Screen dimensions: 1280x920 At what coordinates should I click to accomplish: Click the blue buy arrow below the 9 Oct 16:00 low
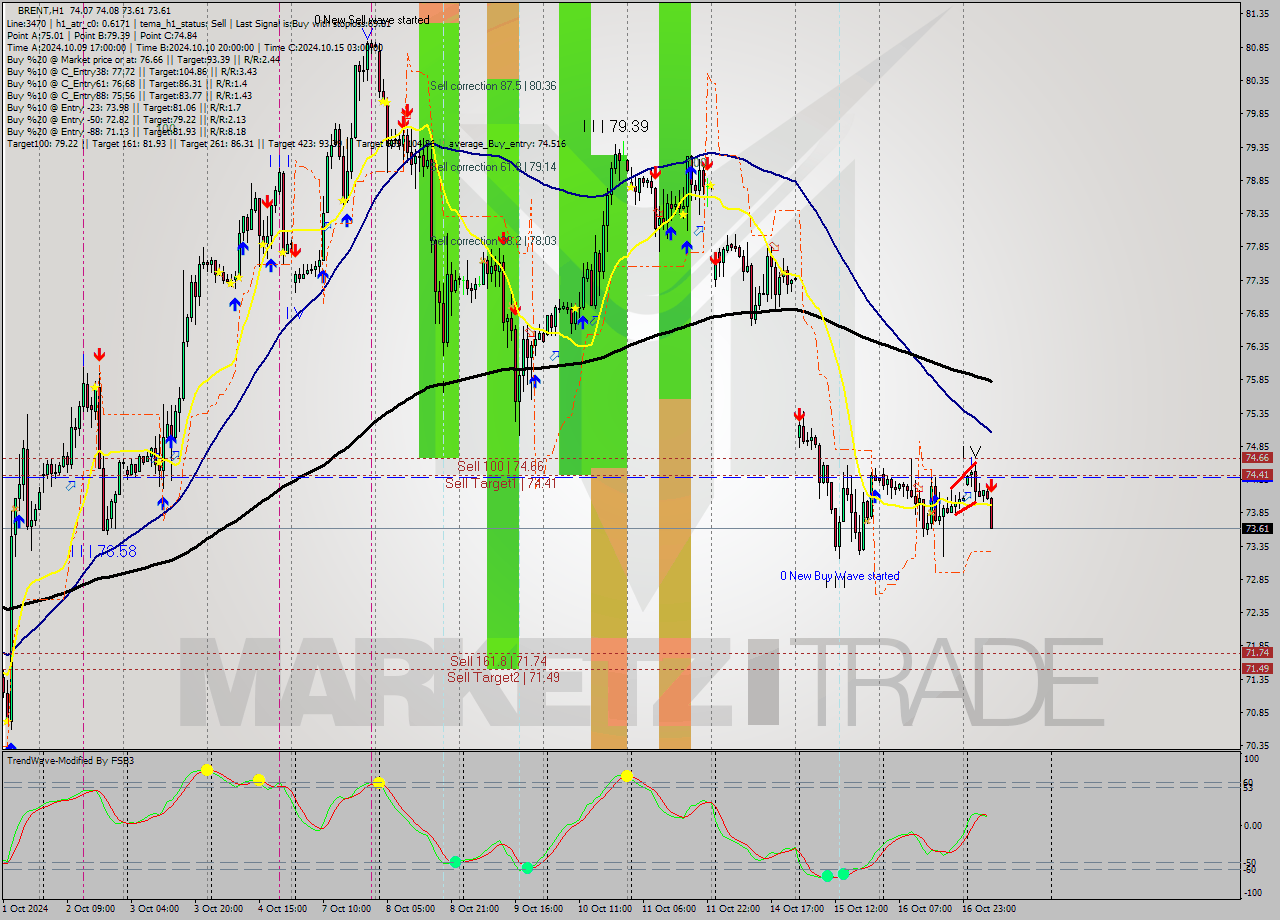point(535,381)
